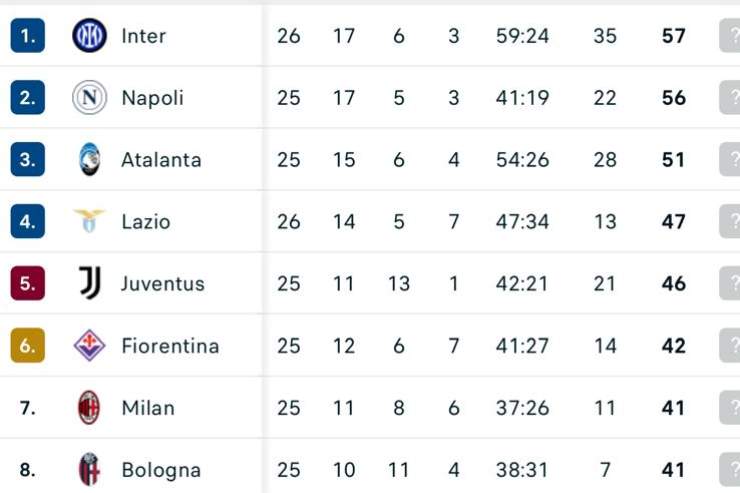Screen dimensions: 740x493
Task: Click the Lazio eagle crest icon
Action: (x=89, y=221)
